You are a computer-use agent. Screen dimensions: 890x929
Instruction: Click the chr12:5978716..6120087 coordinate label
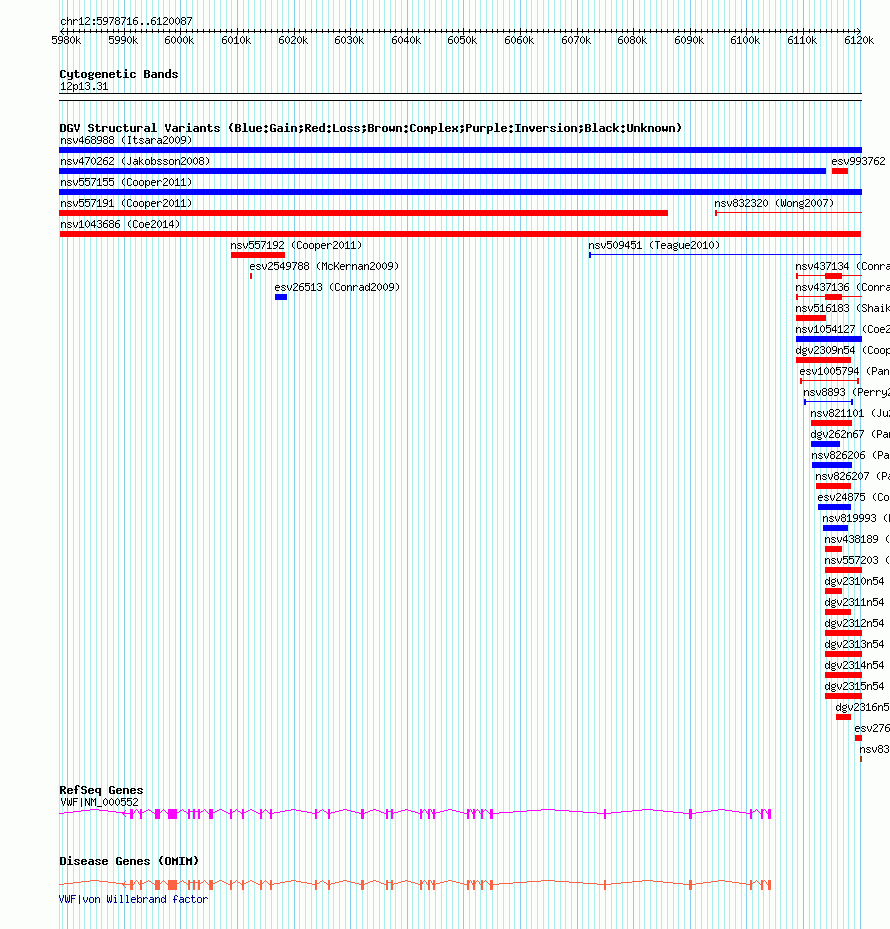point(126,21)
